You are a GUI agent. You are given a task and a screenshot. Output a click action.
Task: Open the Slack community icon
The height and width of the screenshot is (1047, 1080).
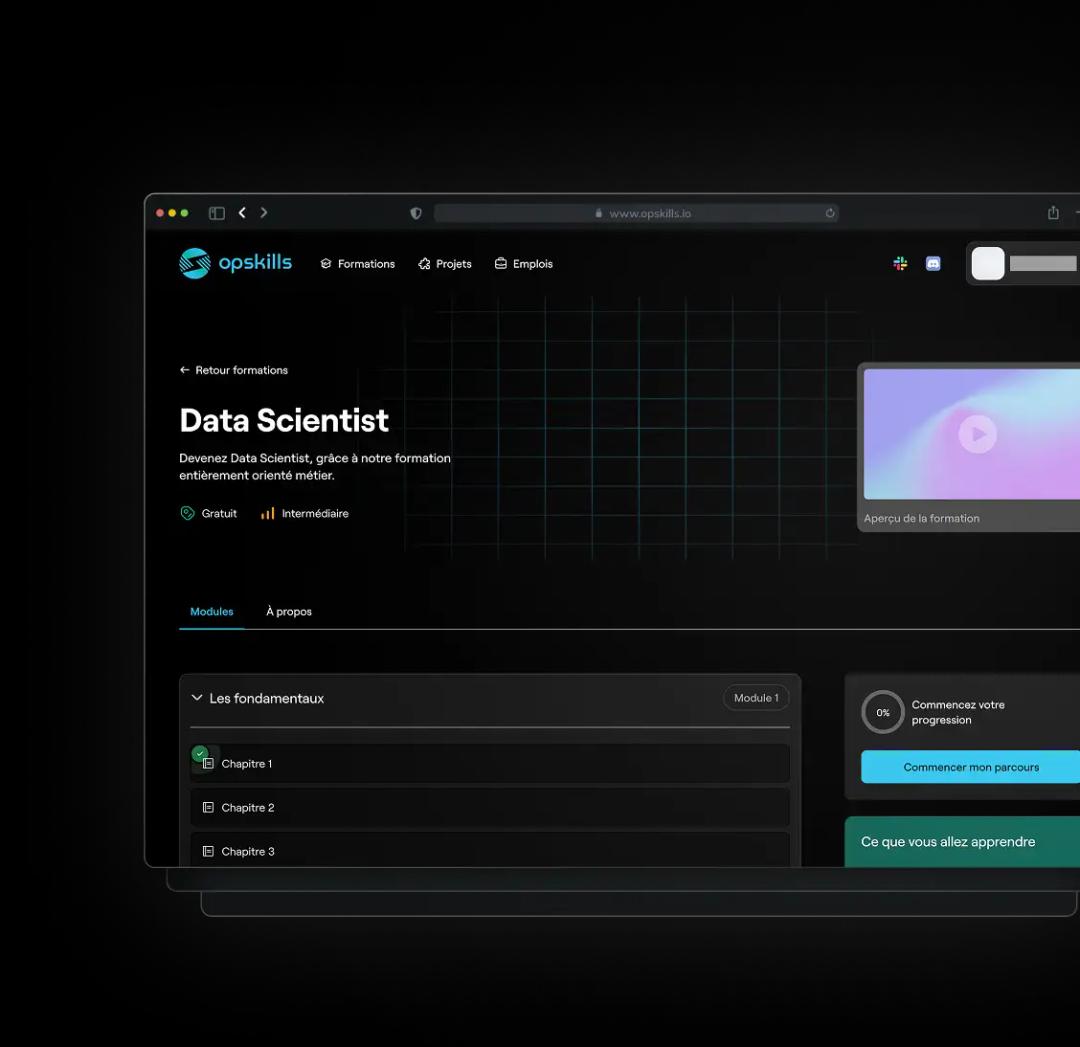[900, 263]
